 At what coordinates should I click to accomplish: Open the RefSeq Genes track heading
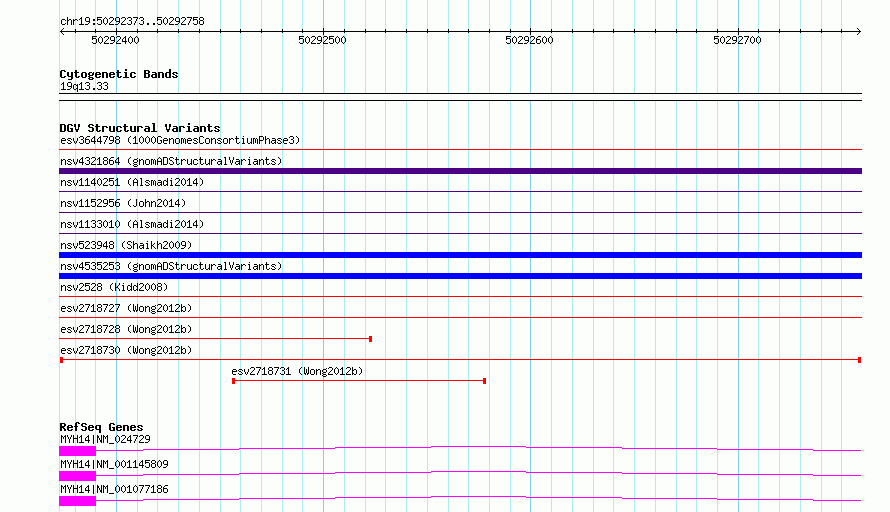click(x=101, y=427)
